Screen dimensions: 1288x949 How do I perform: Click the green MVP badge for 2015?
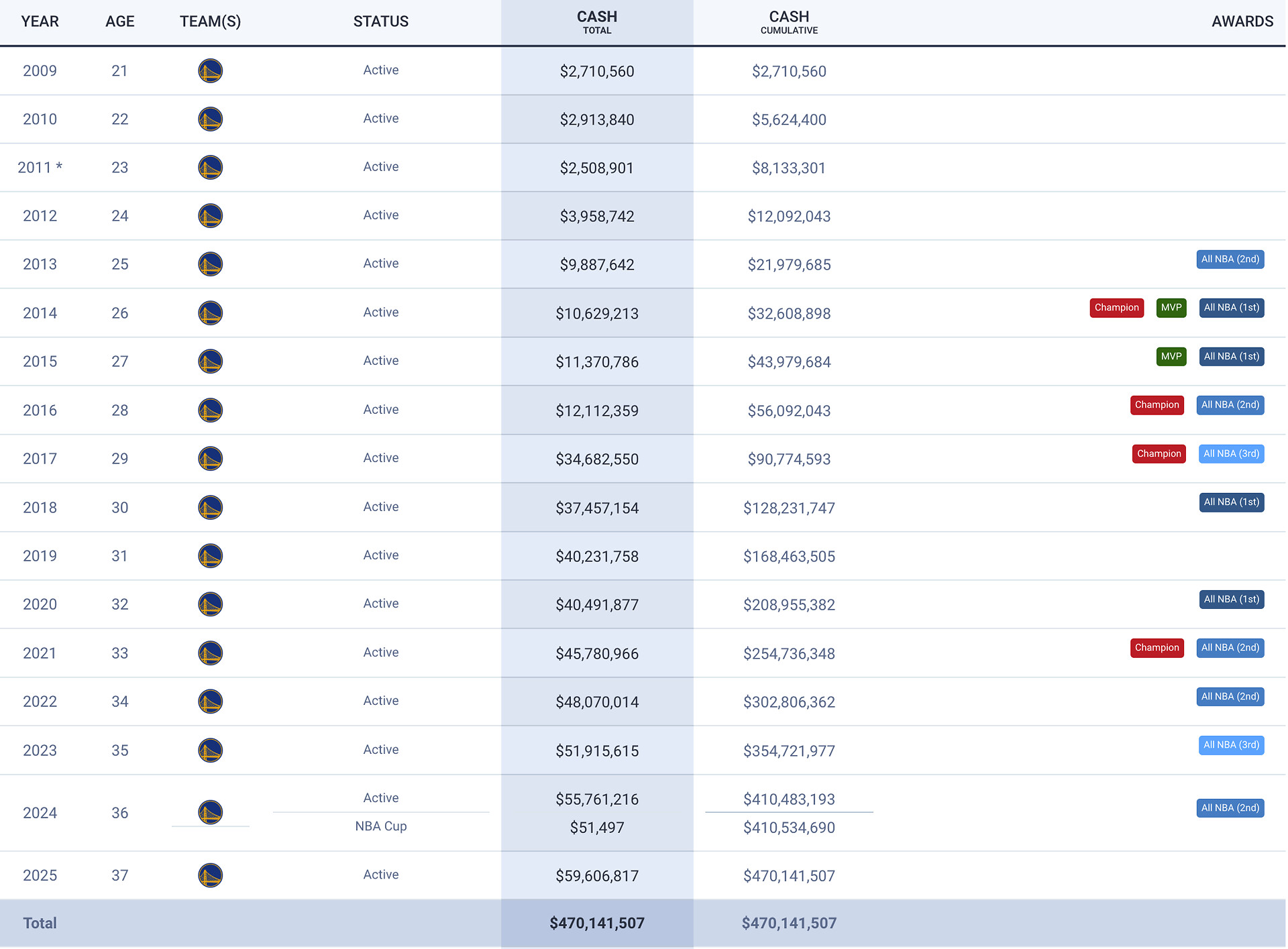pyautogui.click(x=1171, y=356)
